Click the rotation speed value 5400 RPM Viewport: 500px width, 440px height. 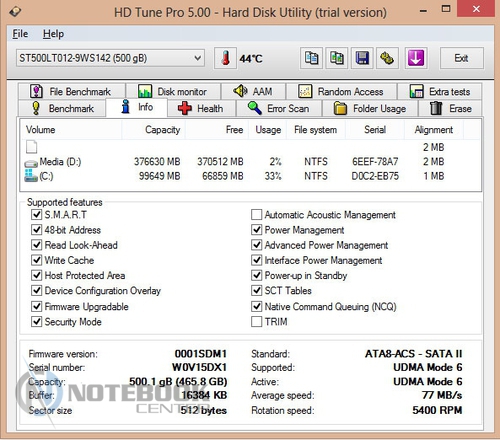(x=437, y=410)
